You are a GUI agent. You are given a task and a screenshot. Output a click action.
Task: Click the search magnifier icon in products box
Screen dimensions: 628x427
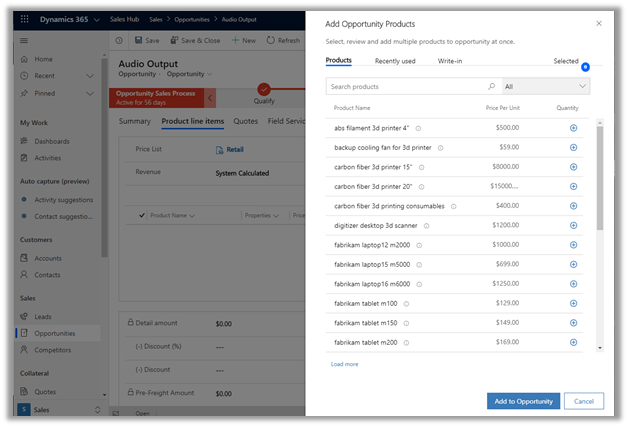coord(491,87)
